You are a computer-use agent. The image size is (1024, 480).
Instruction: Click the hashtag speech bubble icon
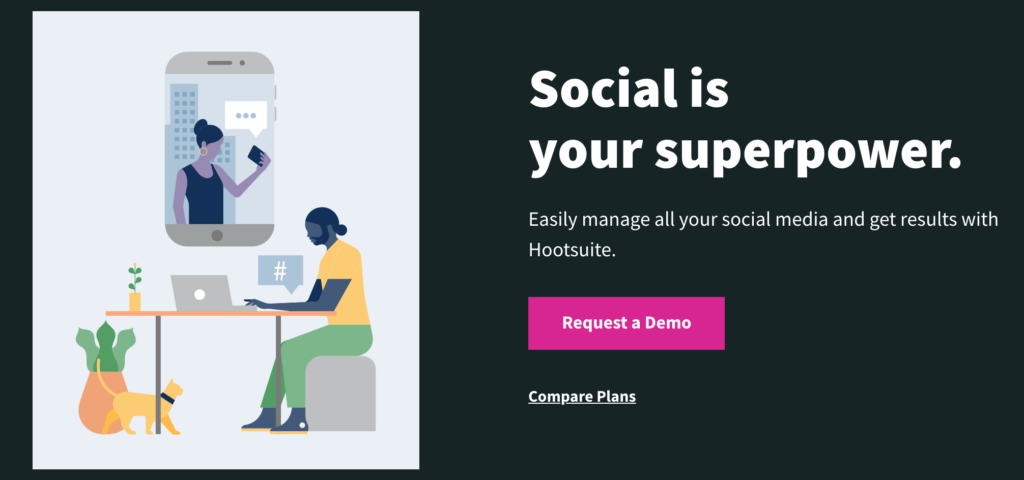(281, 273)
